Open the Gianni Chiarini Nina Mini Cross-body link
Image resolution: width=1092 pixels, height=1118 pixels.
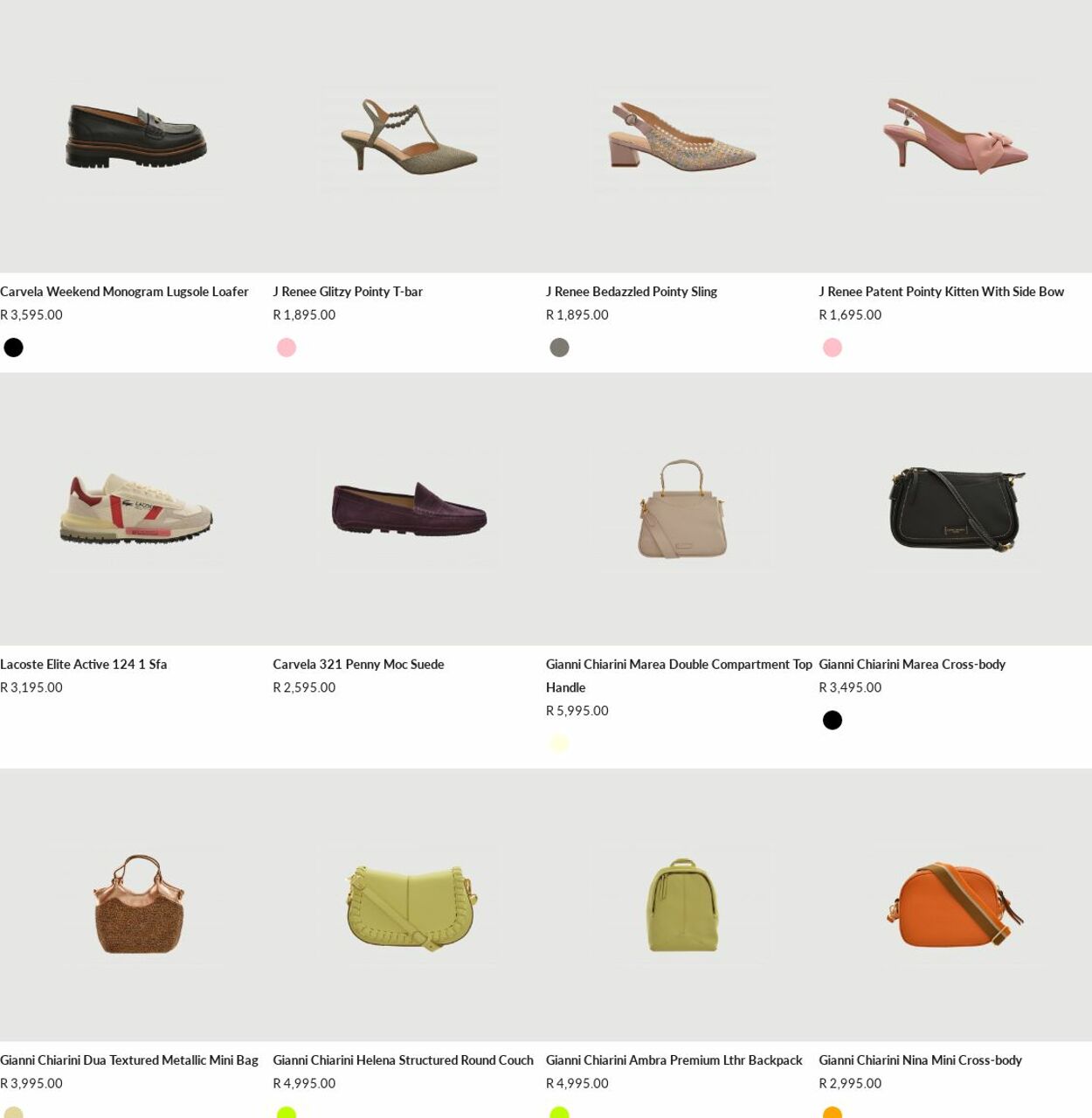[920, 1060]
